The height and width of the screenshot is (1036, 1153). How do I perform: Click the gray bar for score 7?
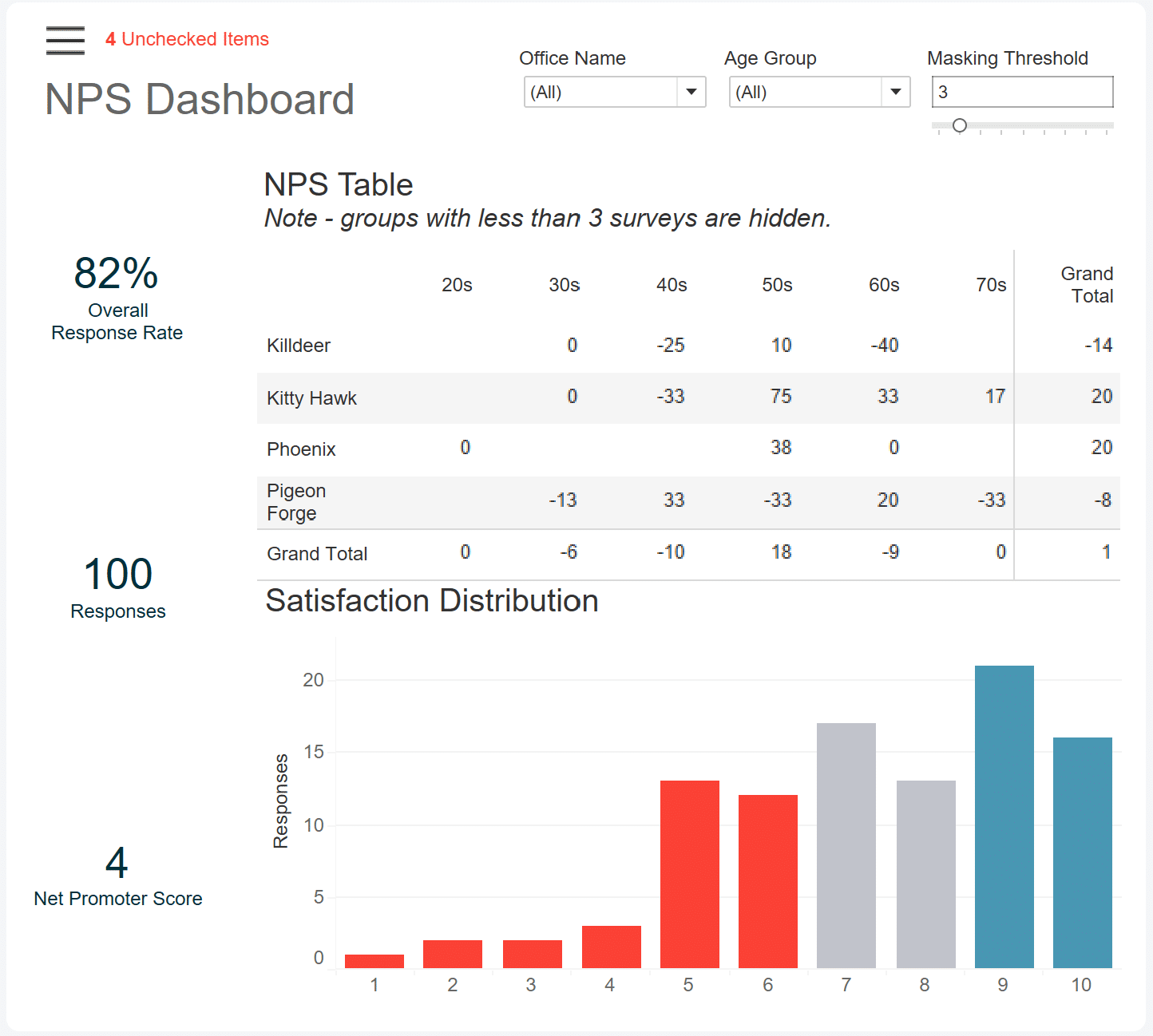coord(846,845)
